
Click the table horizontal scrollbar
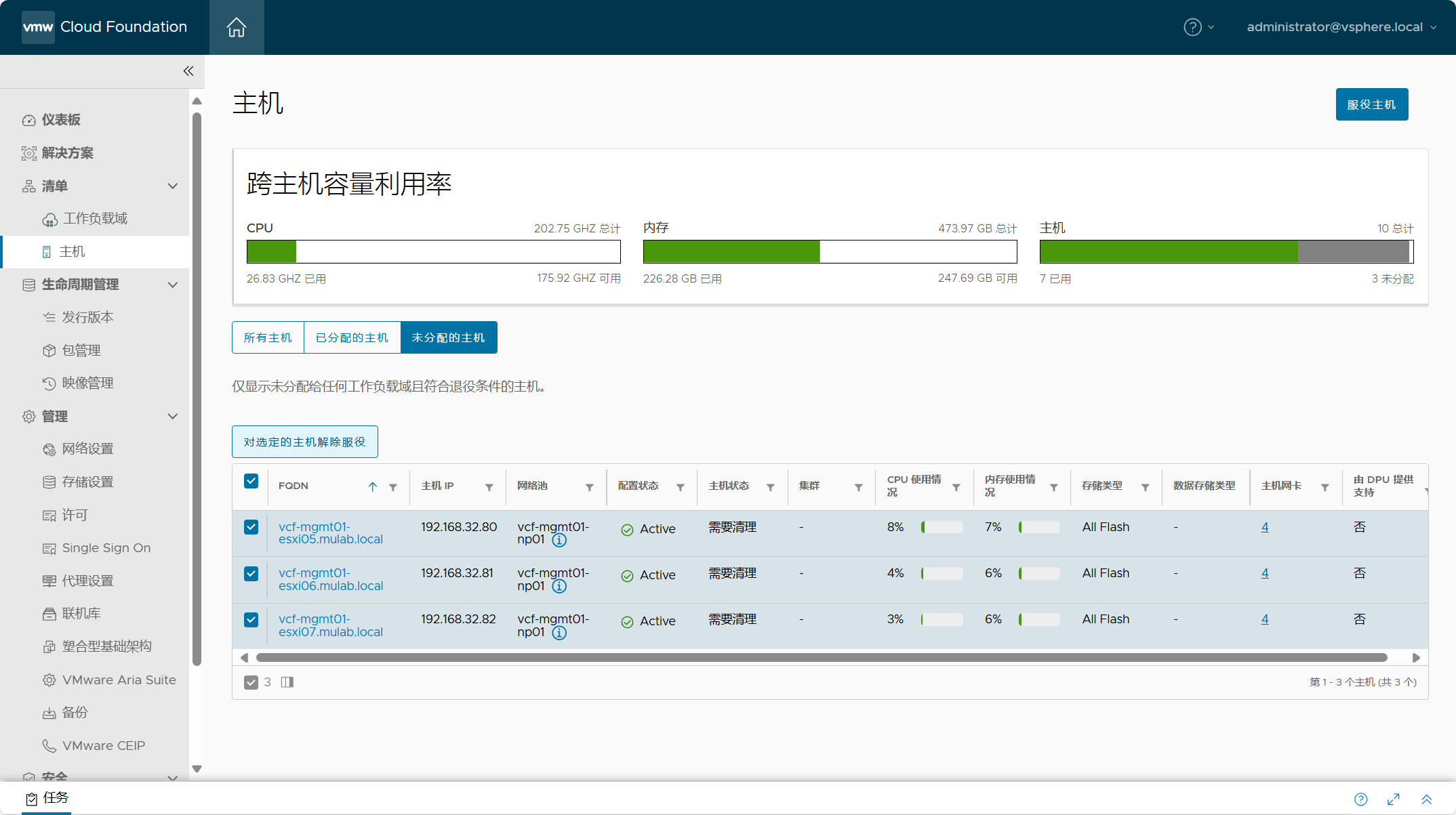(x=822, y=658)
